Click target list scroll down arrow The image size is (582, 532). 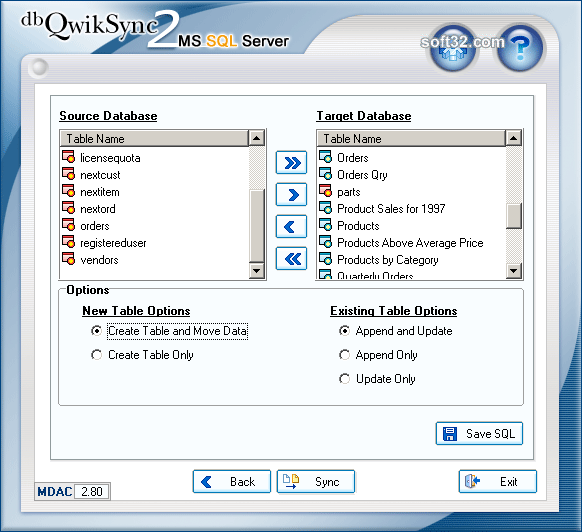514,271
